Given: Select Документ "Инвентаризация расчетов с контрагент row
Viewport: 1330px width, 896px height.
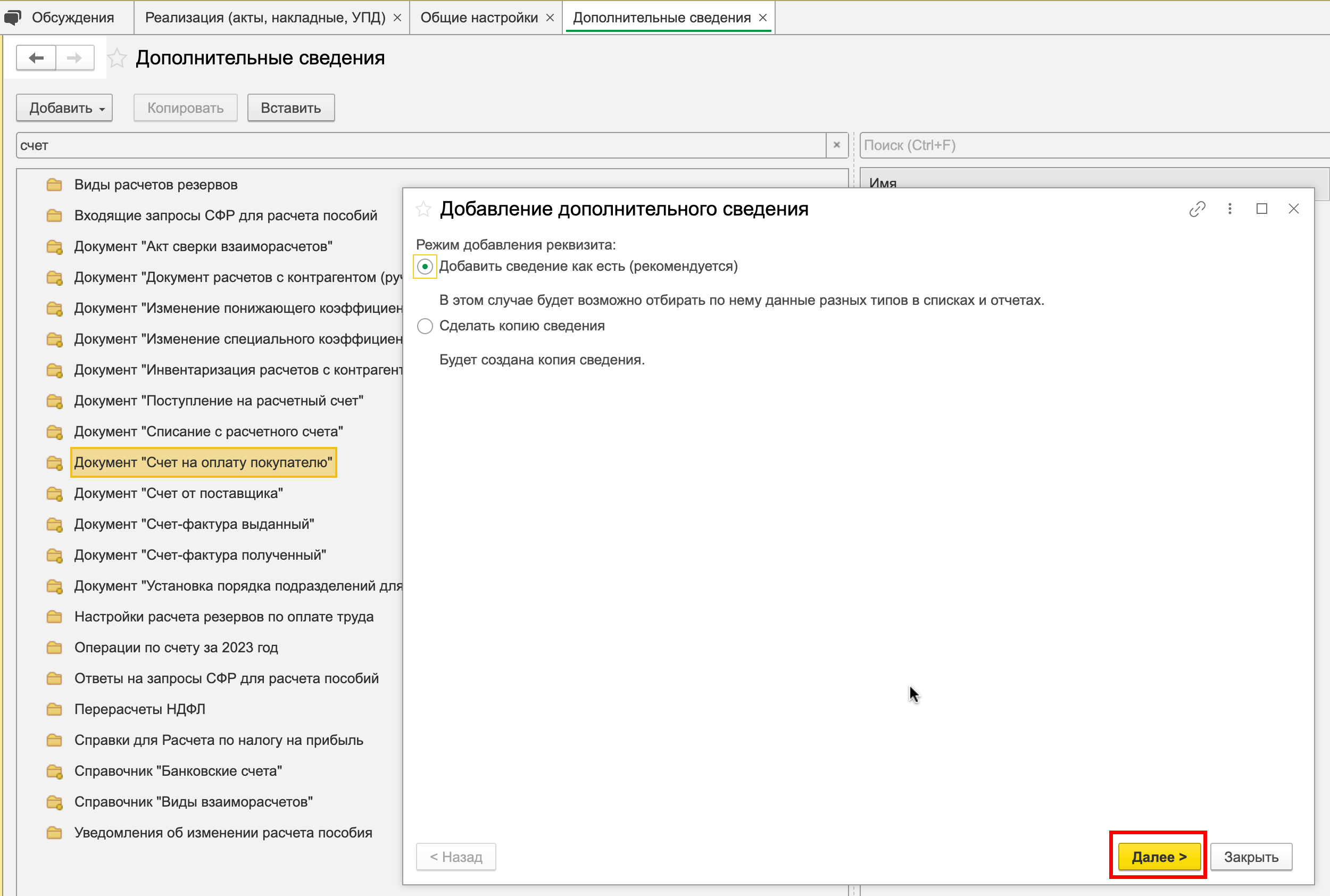Looking at the screenshot, I should (238, 370).
